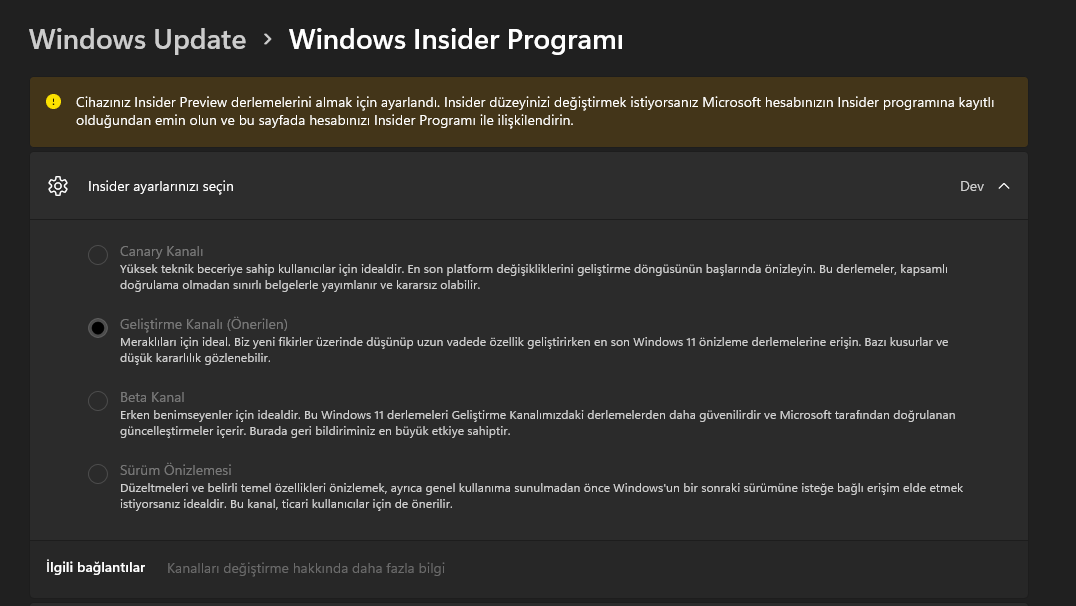Click the Insider ayarlarınızı seçin header text

tap(160, 186)
